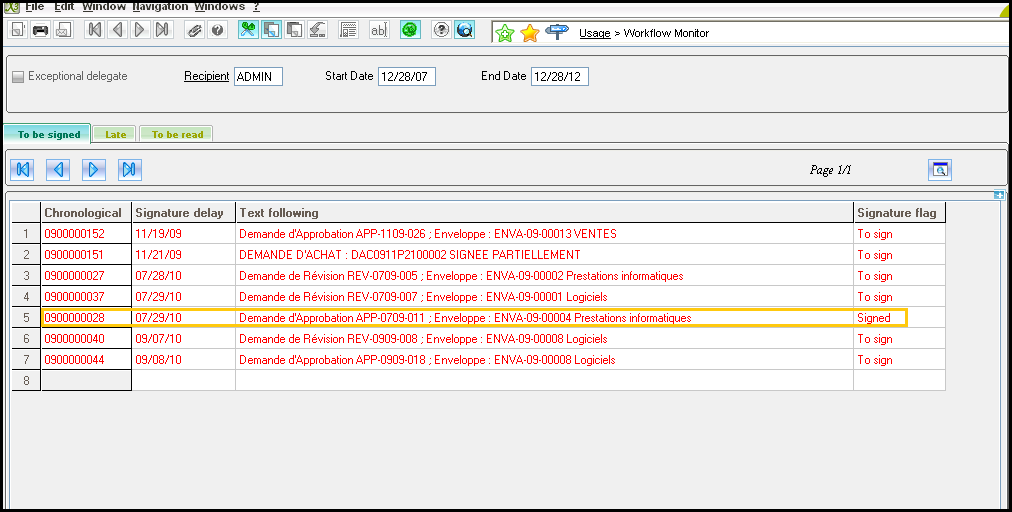
Task: Click the blue signpost navigation icon
Action: pyautogui.click(x=556, y=32)
